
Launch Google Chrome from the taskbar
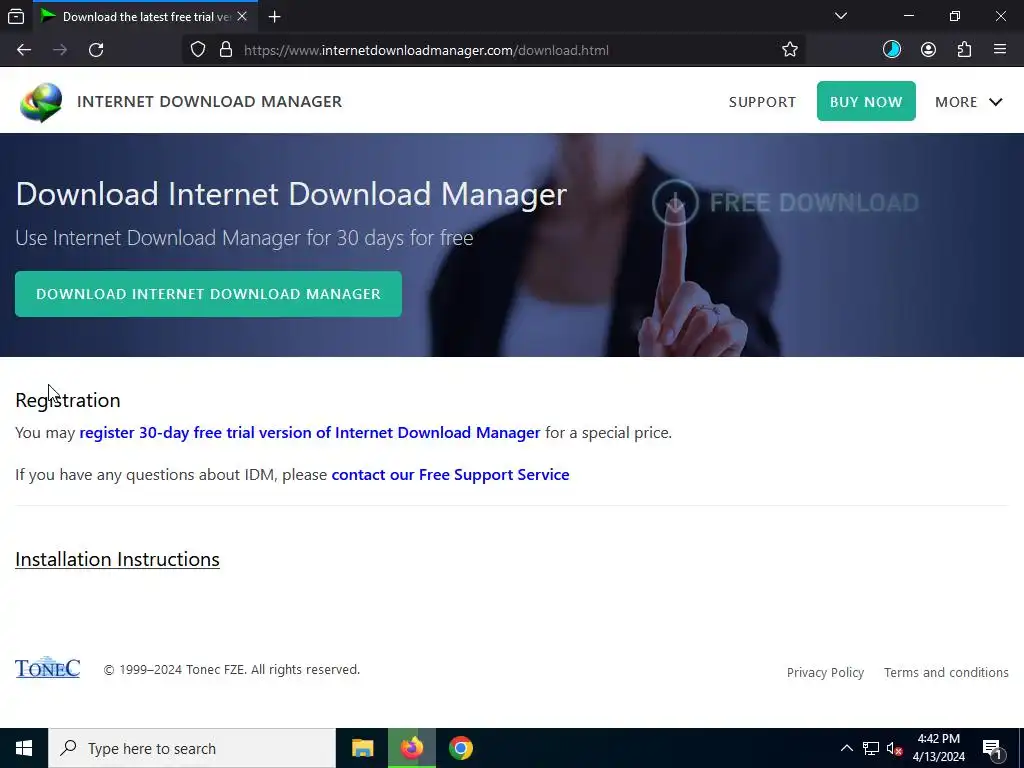coord(460,748)
